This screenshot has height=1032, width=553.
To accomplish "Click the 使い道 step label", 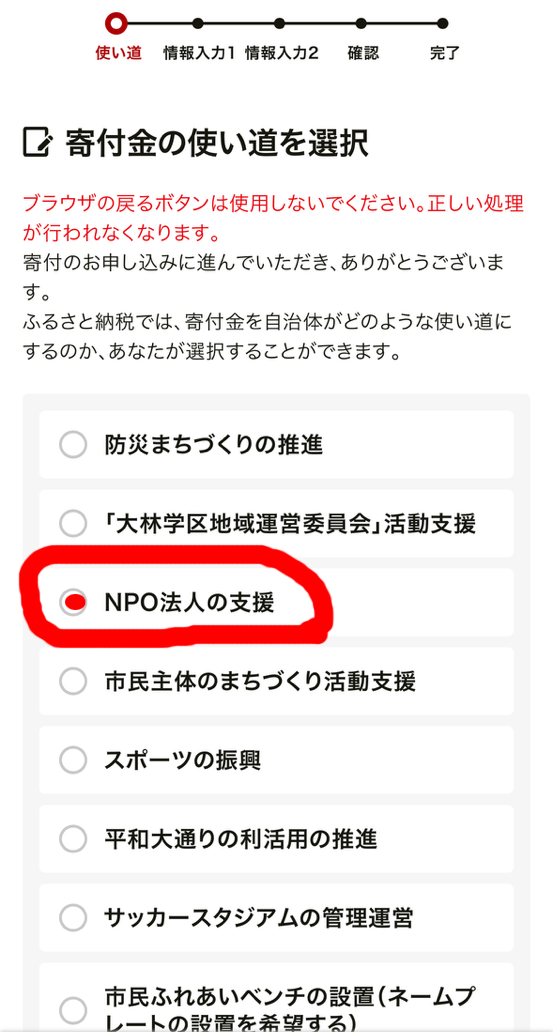I will tap(118, 53).
